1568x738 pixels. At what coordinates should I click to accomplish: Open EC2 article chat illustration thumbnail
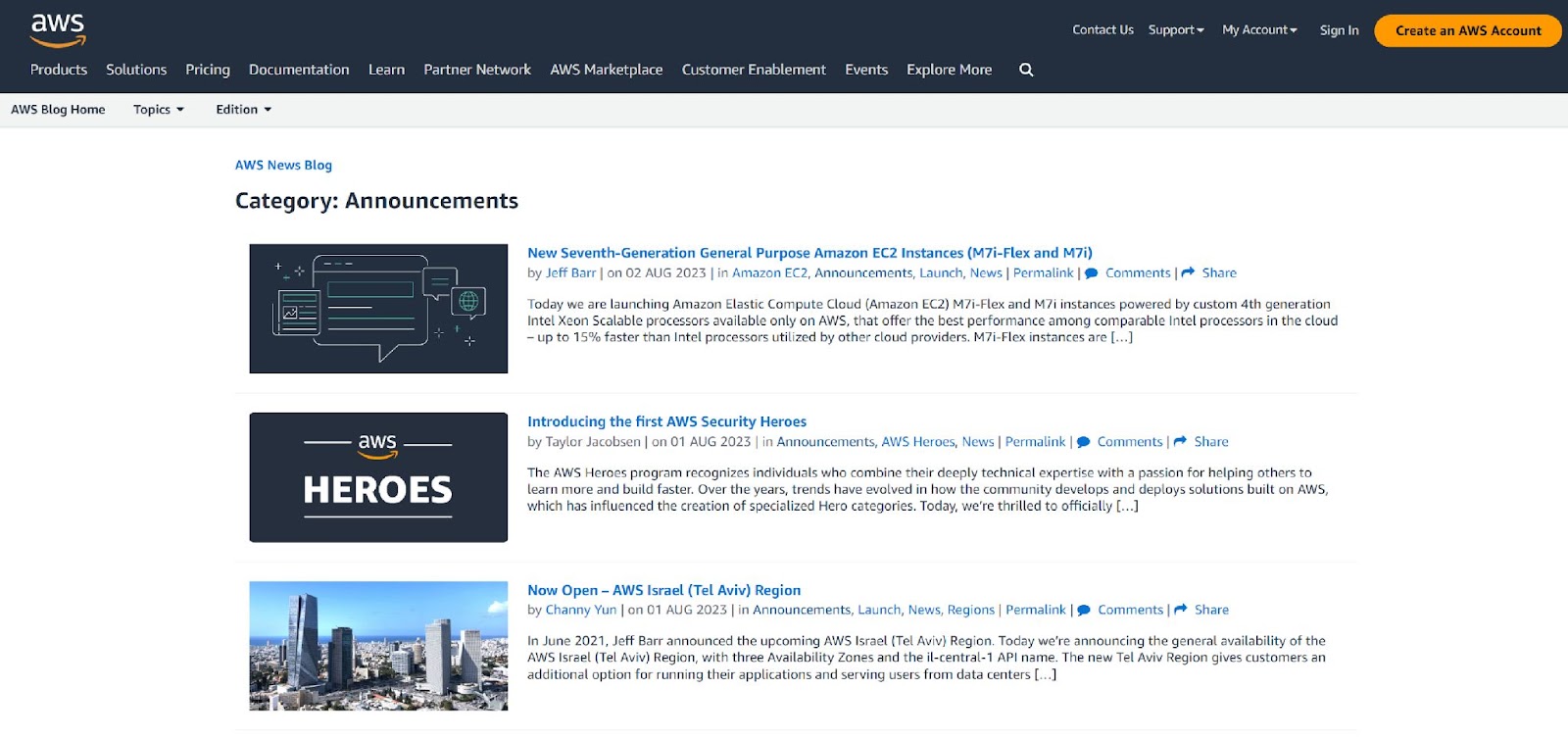378,309
